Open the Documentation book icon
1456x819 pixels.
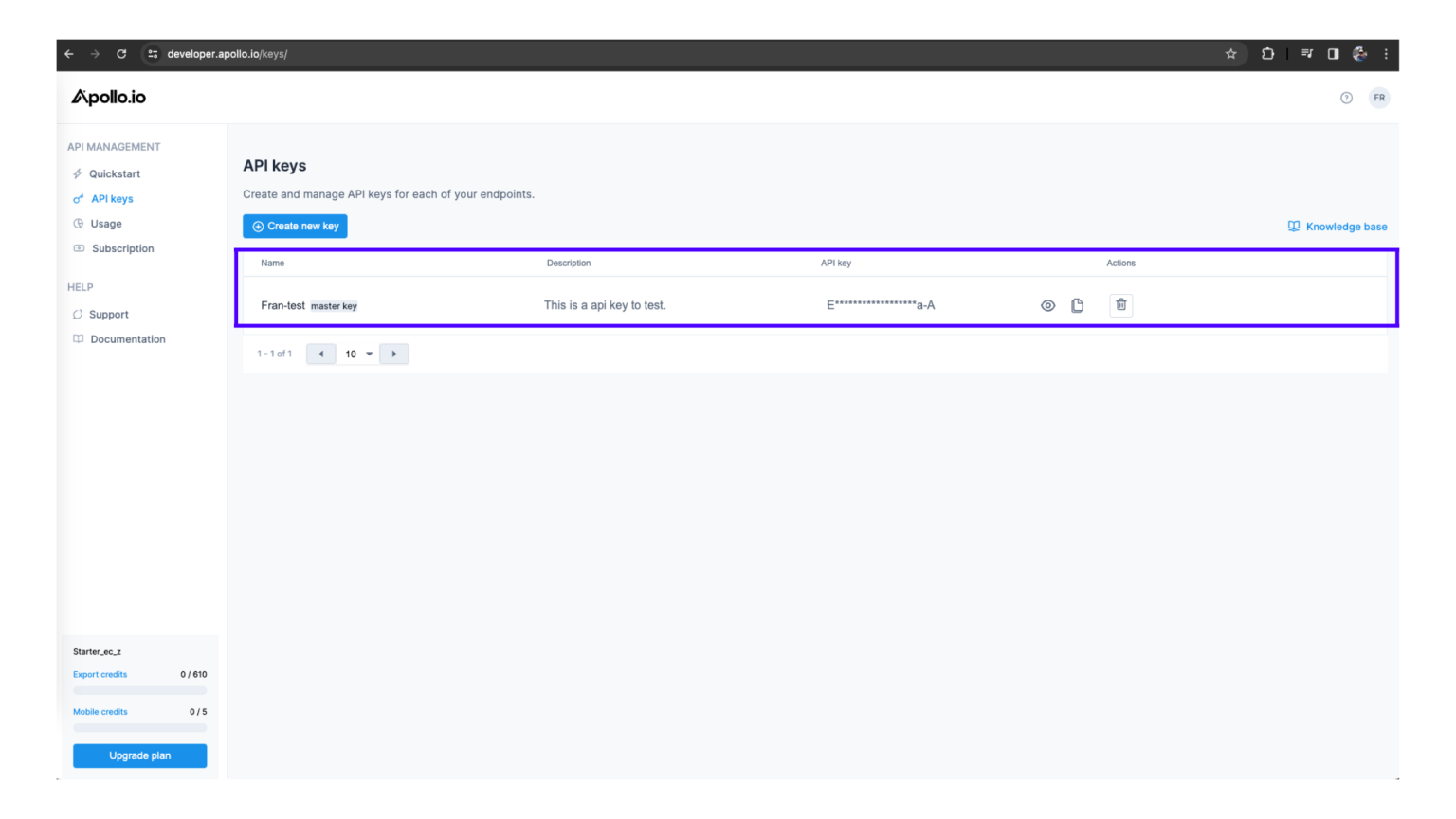tap(78, 338)
